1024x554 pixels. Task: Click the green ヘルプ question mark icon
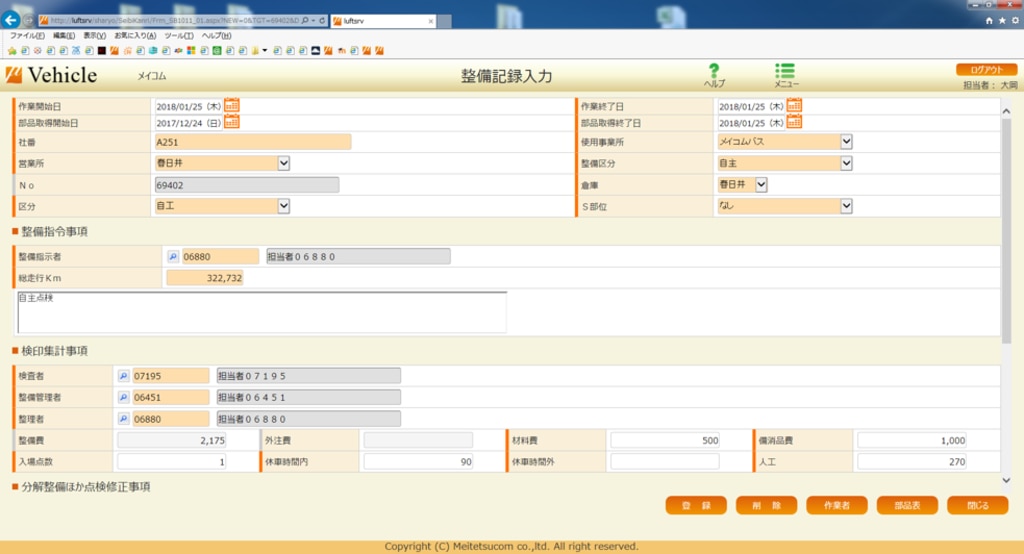(x=714, y=71)
